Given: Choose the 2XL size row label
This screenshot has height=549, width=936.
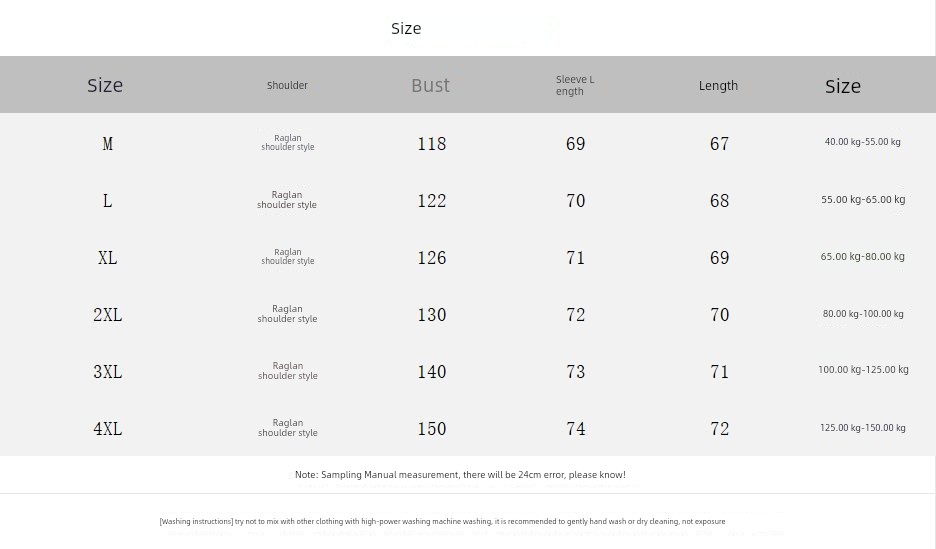Looking at the screenshot, I should tap(107, 314).
